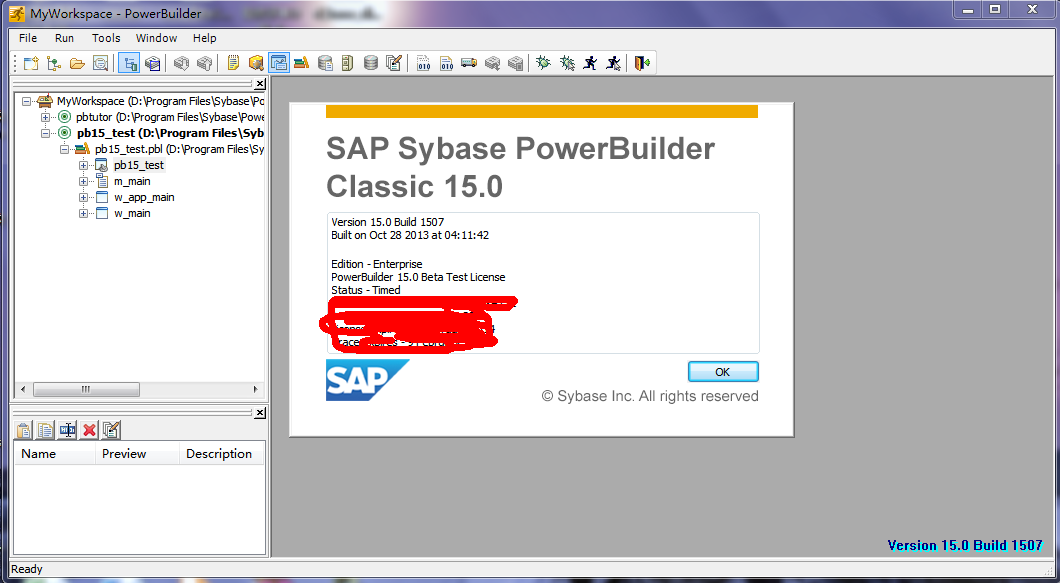Open the Run menu
Viewport: 1060px width, 583px height.
click(64, 38)
